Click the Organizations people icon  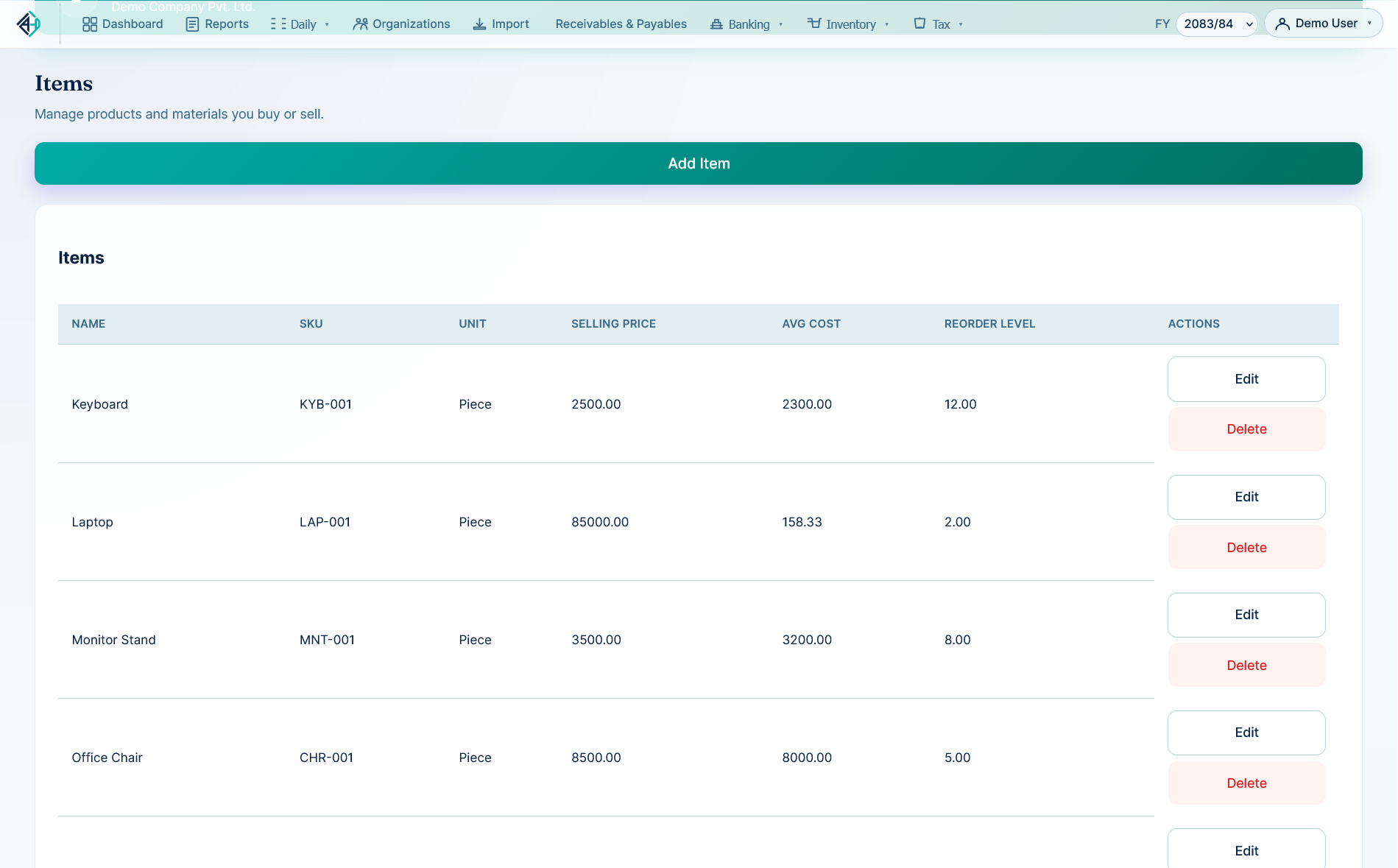coord(360,24)
